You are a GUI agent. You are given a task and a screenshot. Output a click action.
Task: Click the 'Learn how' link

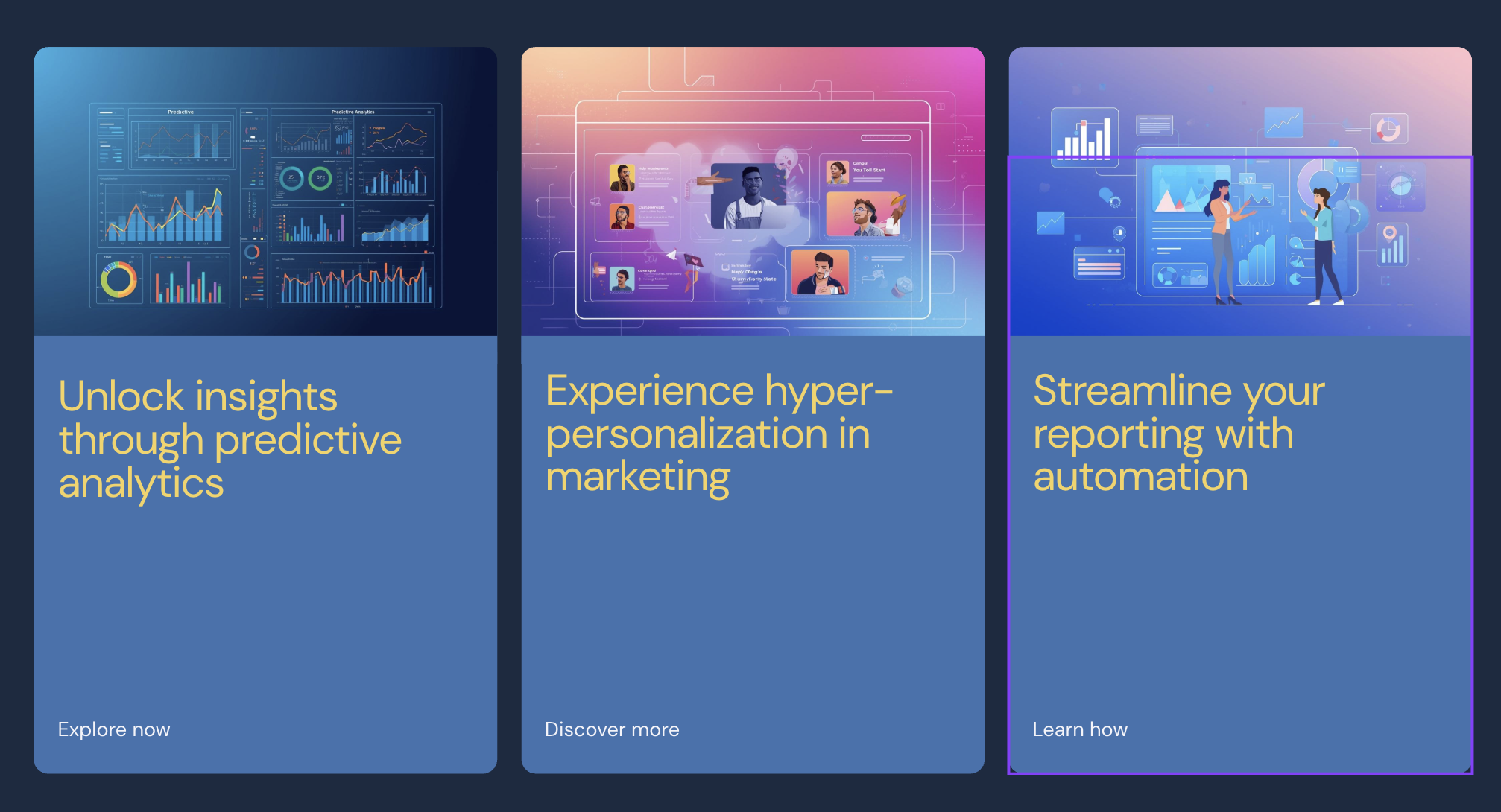[1081, 729]
